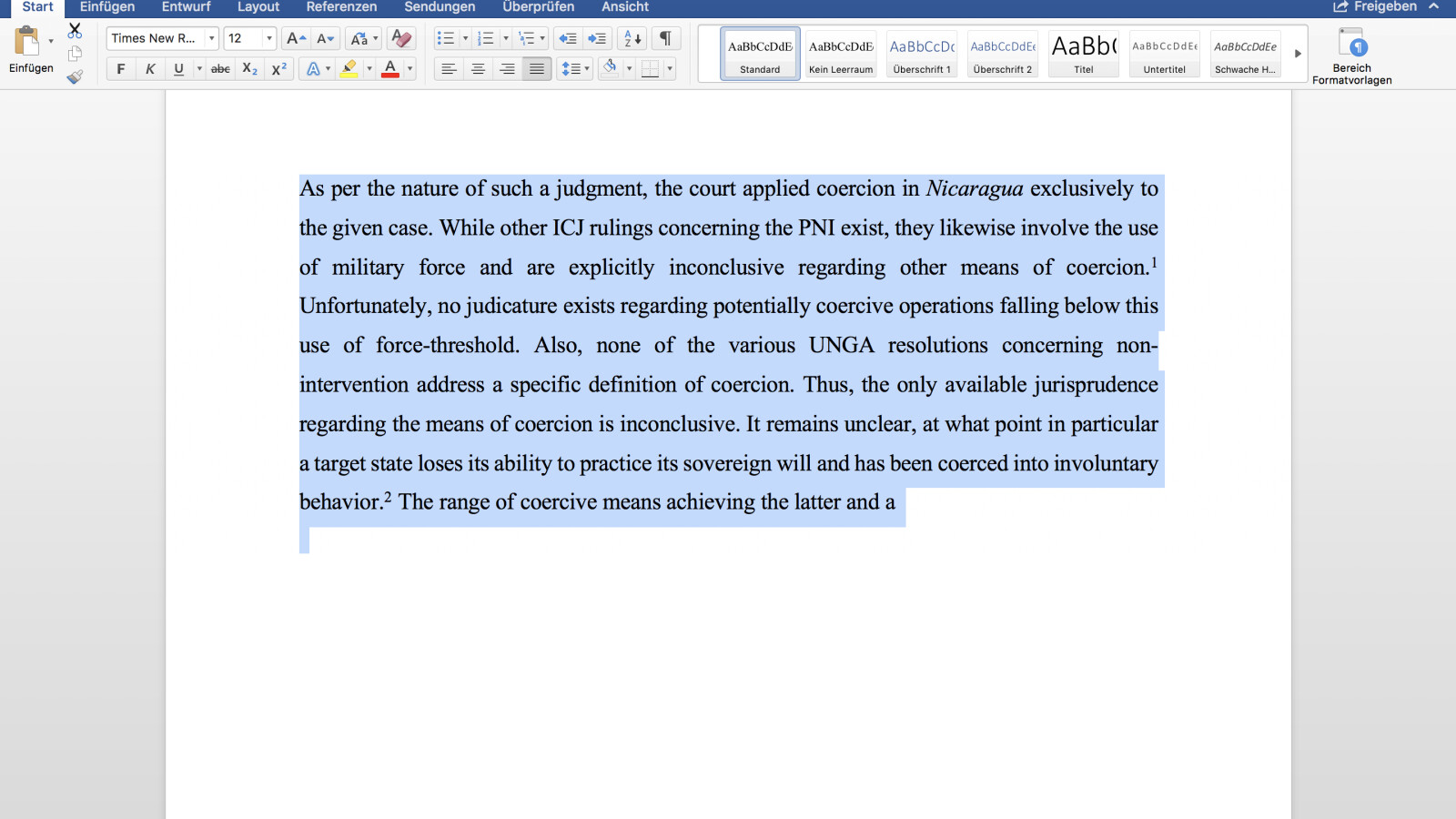This screenshot has width=1456, height=819.
Task: Select the format painter brush
Action: coord(75,76)
